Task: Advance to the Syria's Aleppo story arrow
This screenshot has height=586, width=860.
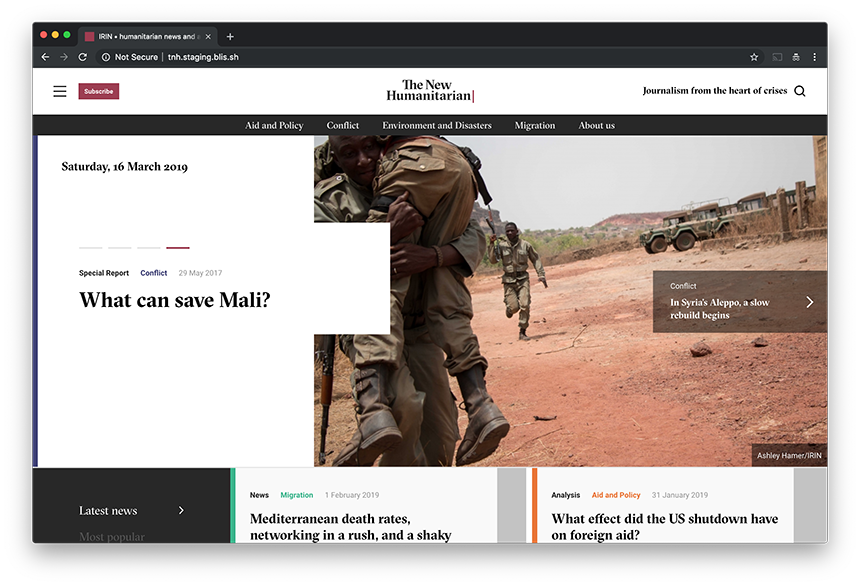Action: (809, 302)
